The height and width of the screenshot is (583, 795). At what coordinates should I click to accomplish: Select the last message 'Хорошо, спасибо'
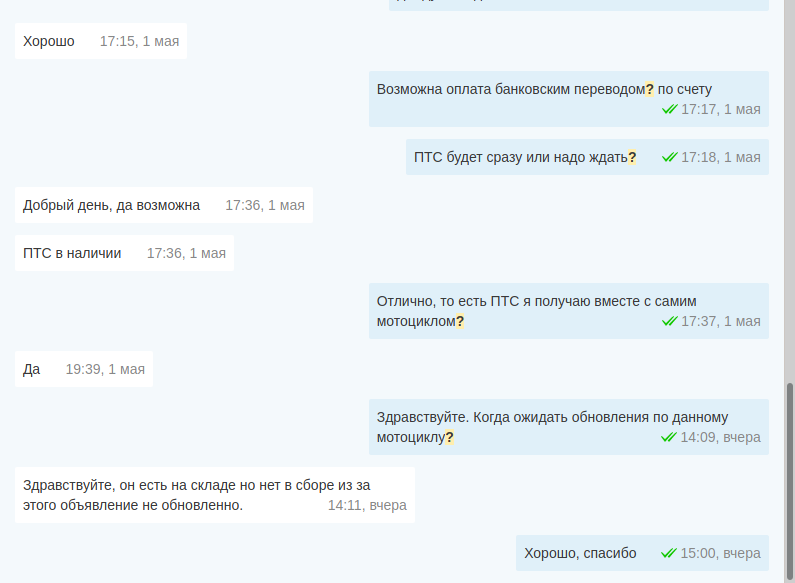point(580,553)
